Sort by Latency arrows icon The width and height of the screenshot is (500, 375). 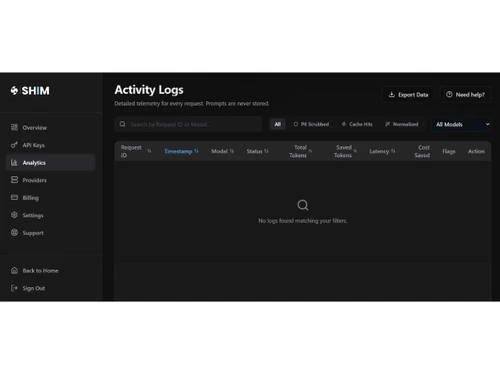click(393, 151)
